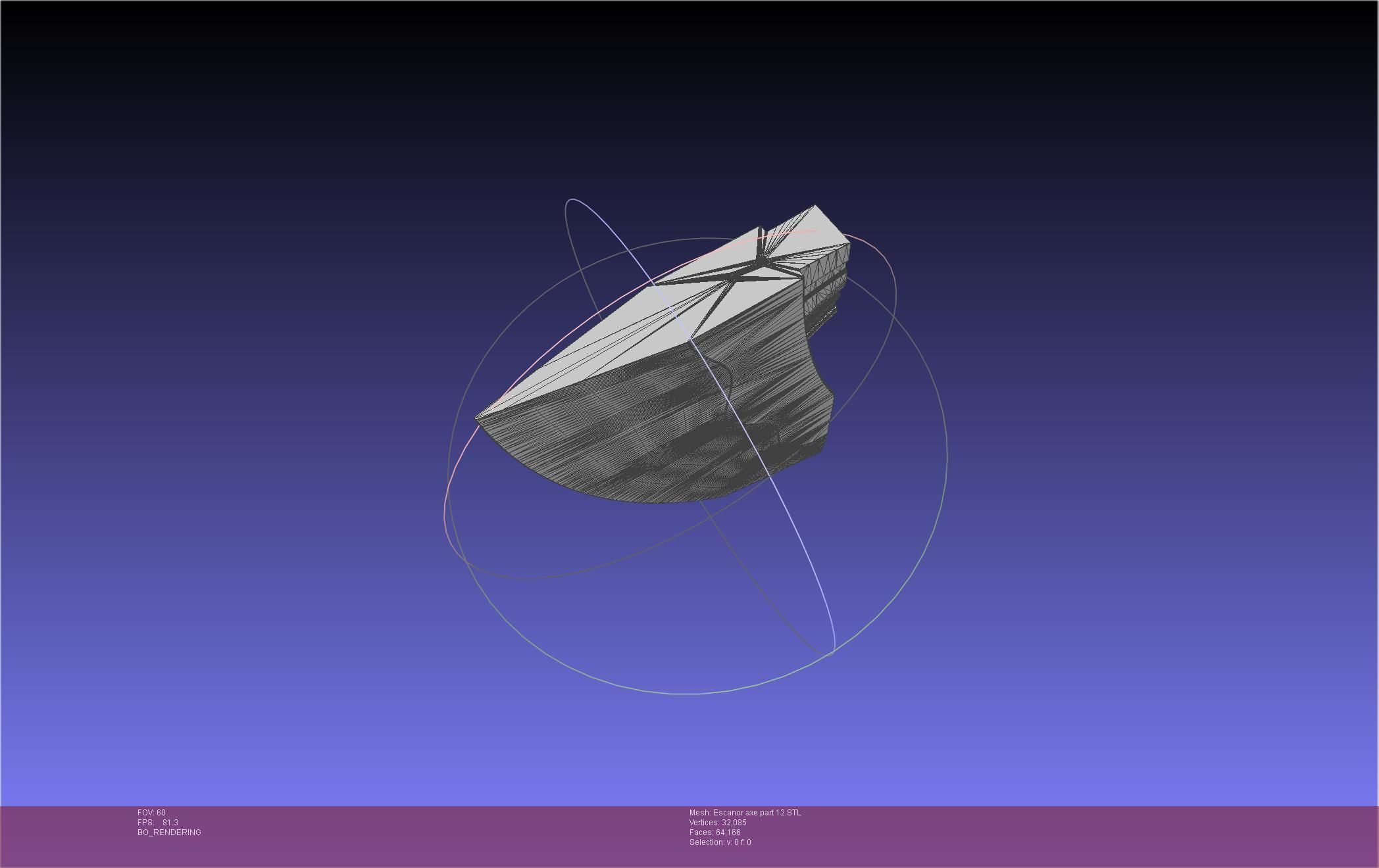Viewport: 1379px width, 868px height.
Task: Click the Faces: 64,166 count
Action: (x=715, y=832)
